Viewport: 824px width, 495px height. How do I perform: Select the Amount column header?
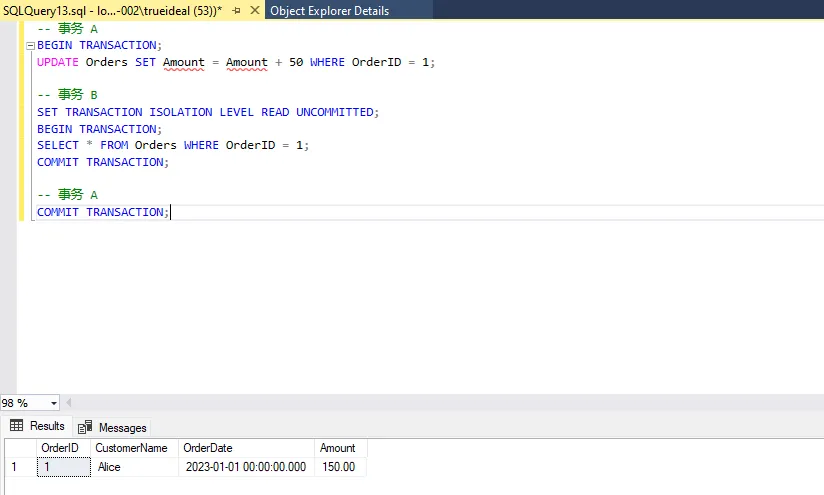tap(338, 448)
